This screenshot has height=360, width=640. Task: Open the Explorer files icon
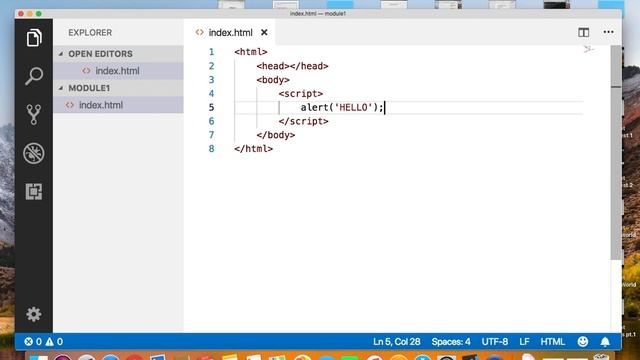pyautogui.click(x=34, y=38)
